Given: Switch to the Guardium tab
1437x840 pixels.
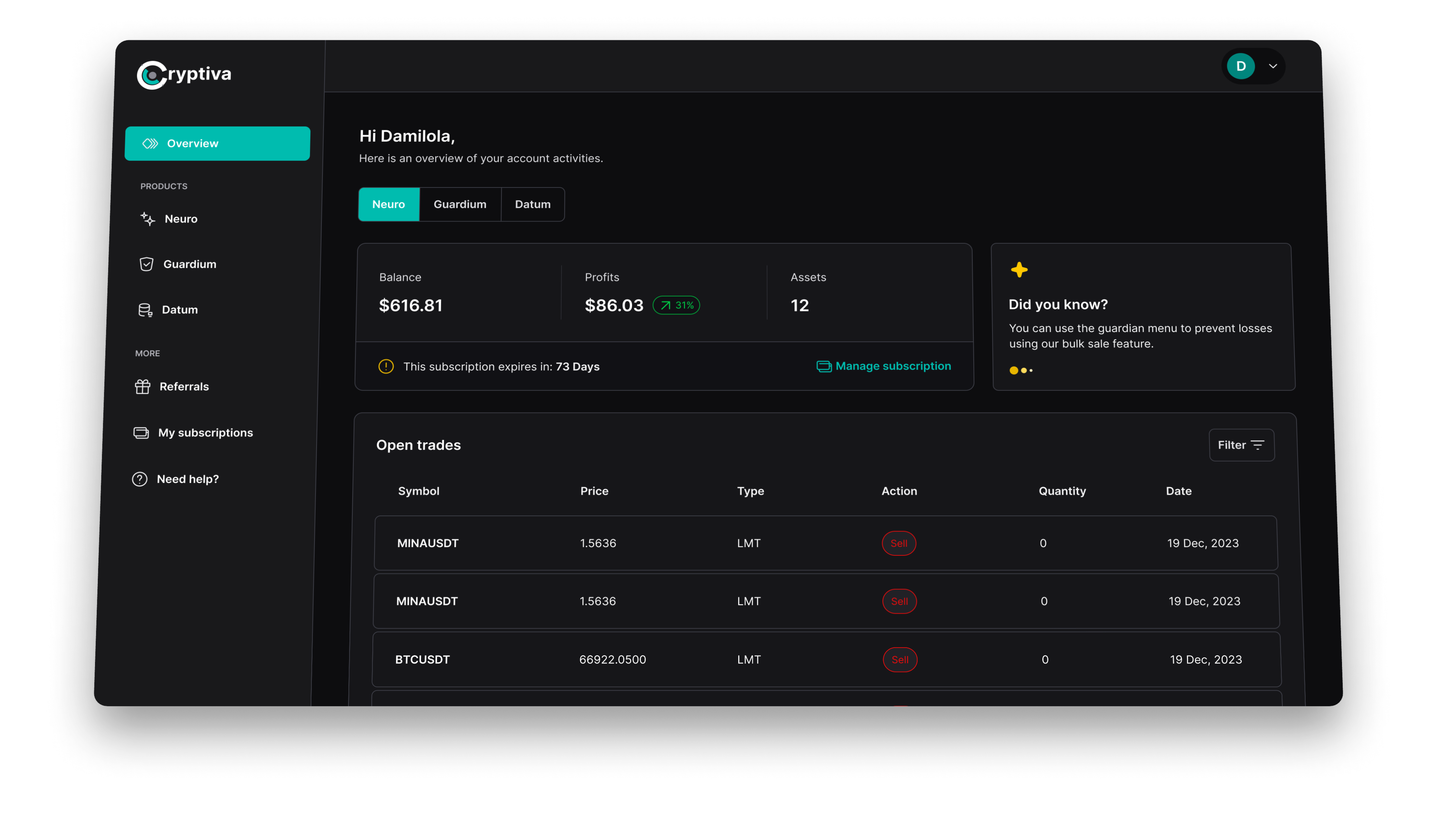Looking at the screenshot, I should point(460,204).
